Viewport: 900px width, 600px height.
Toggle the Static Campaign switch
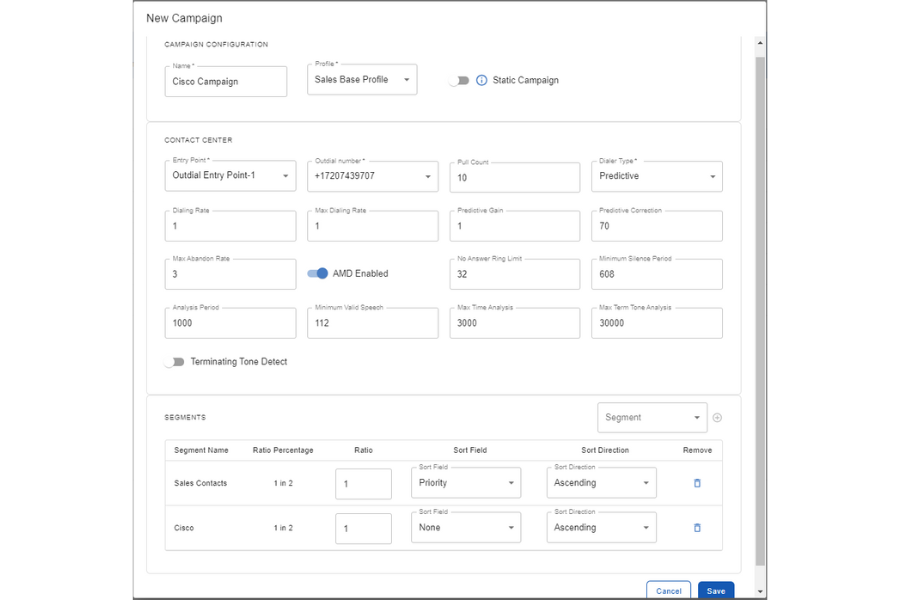point(459,81)
